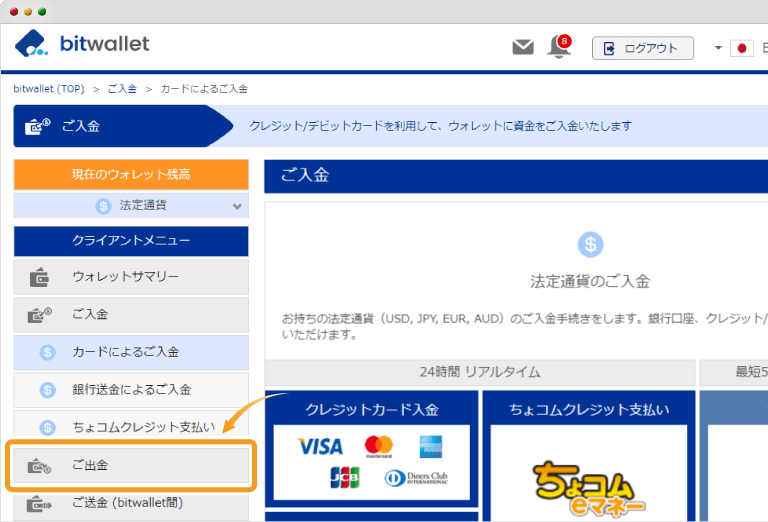Click the 法定通貨のご入金 heading

590,282
